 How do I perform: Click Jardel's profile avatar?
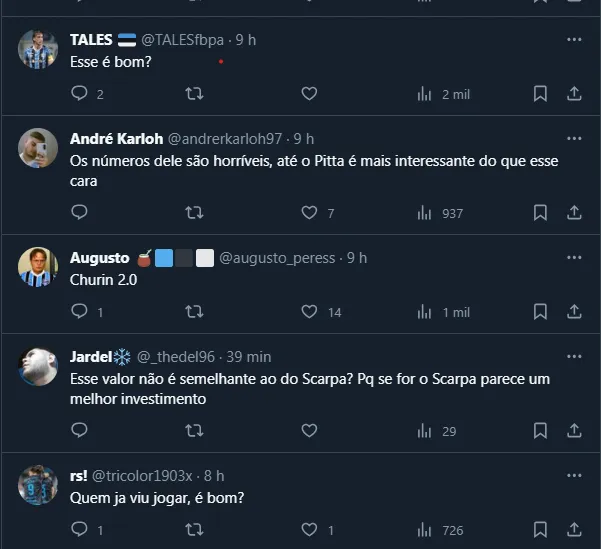point(38,366)
